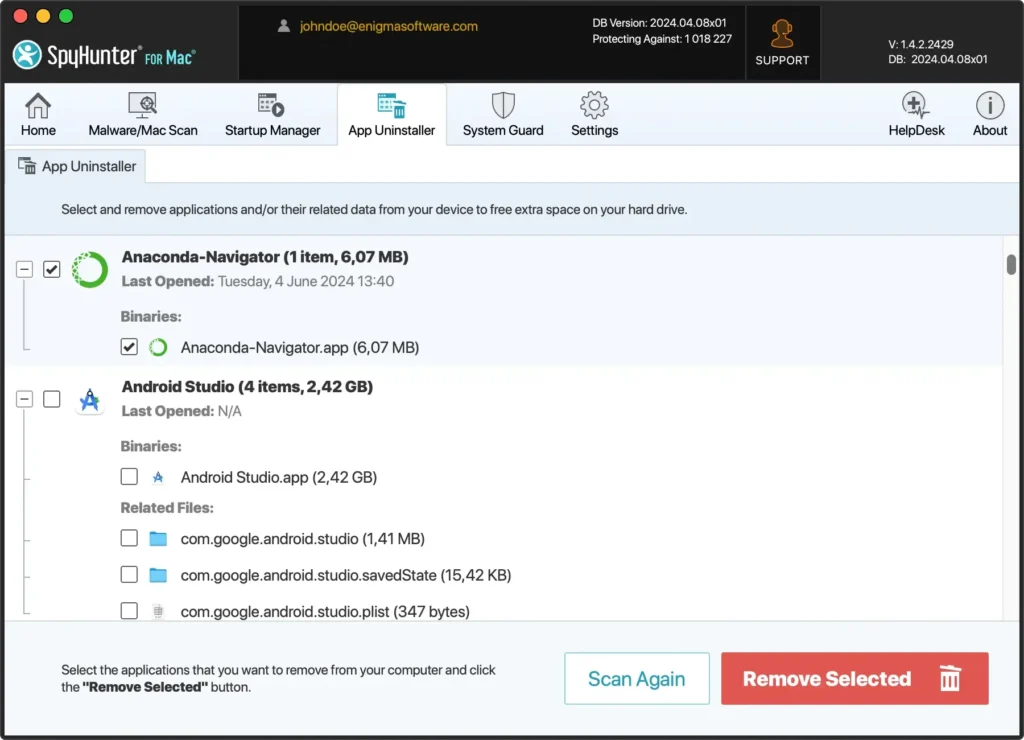Click the V: 1.4.2.2429 version text
This screenshot has height=740, width=1024.
[921, 44]
